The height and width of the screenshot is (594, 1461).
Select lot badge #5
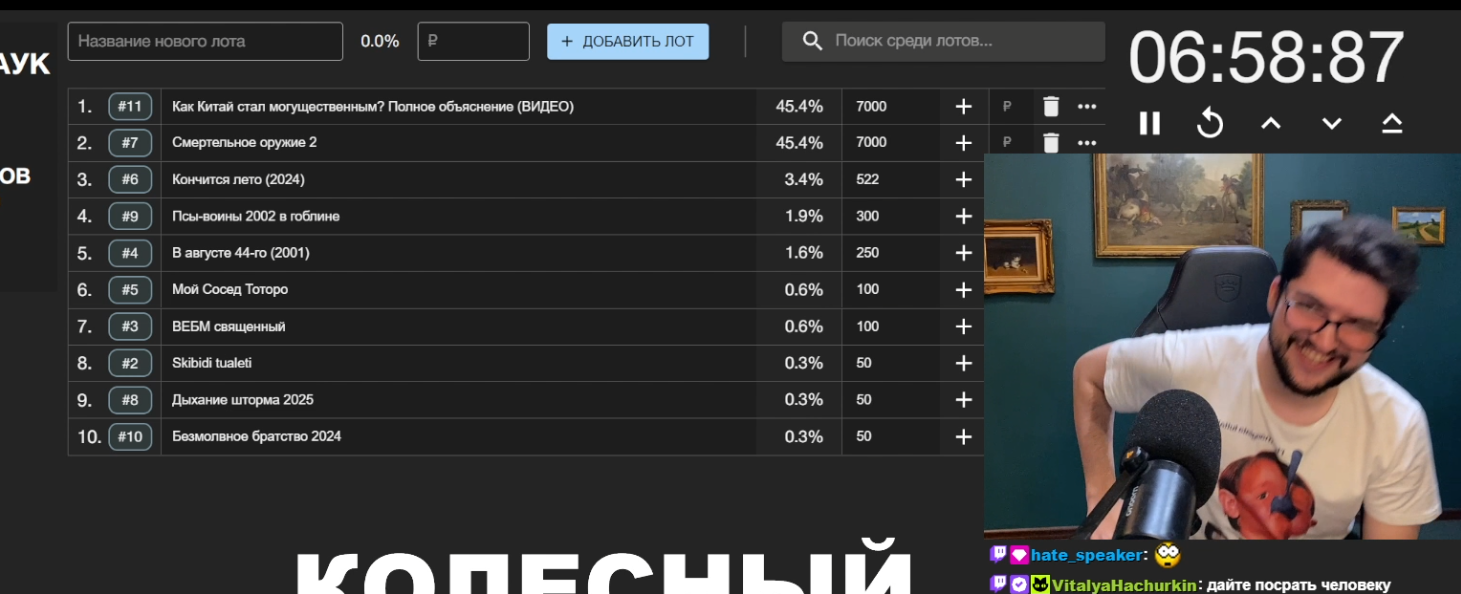130,290
